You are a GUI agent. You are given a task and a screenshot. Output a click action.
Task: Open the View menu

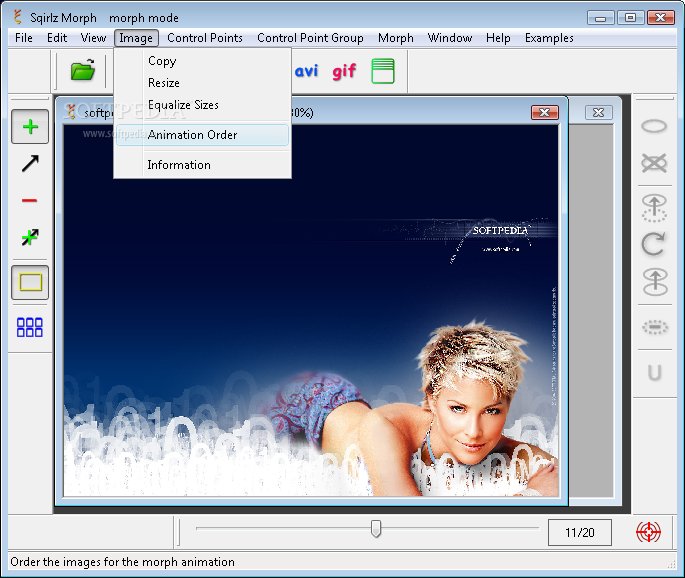pyautogui.click(x=93, y=38)
